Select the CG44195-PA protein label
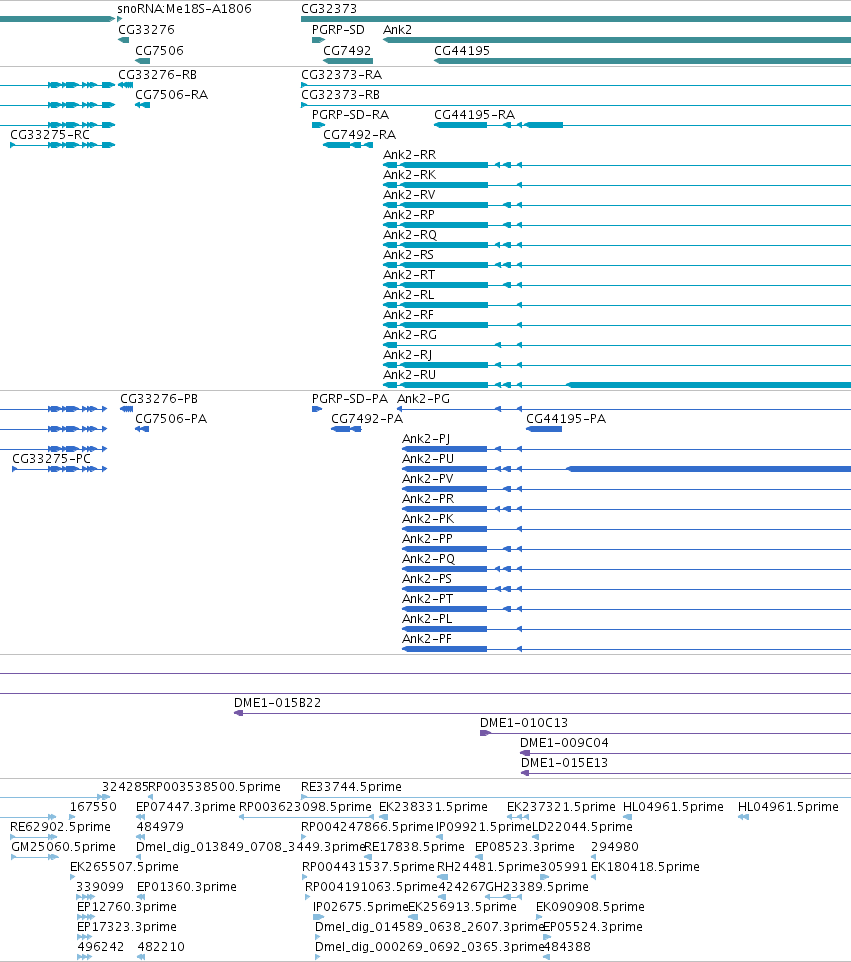This screenshot has width=851, height=962. pyautogui.click(x=566, y=419)
